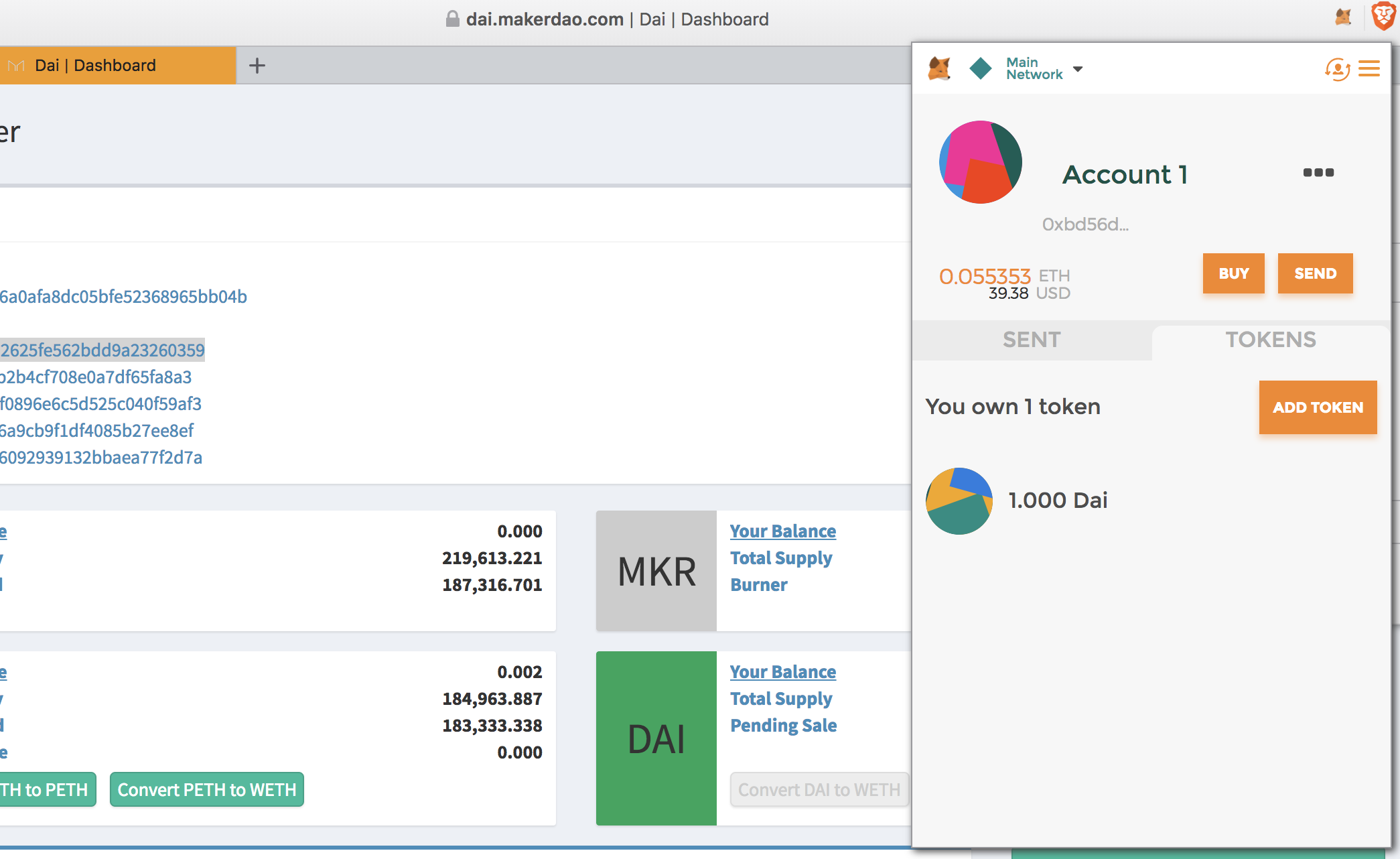Click the MKR token tile
Image resolution: width=1400 pixels, height=859 pixels.
click(656, 571)
